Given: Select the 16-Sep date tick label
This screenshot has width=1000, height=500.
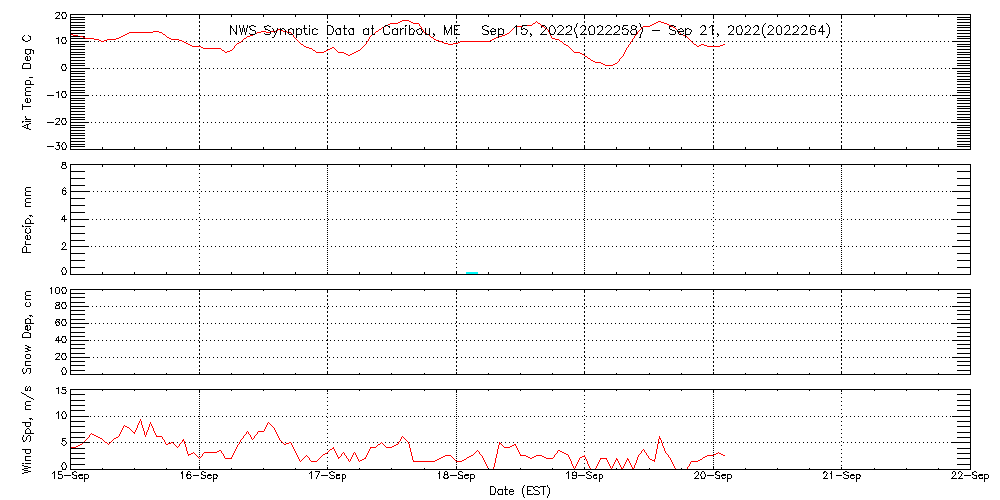Looking at the screenshot, I should [x=199, y=478].
